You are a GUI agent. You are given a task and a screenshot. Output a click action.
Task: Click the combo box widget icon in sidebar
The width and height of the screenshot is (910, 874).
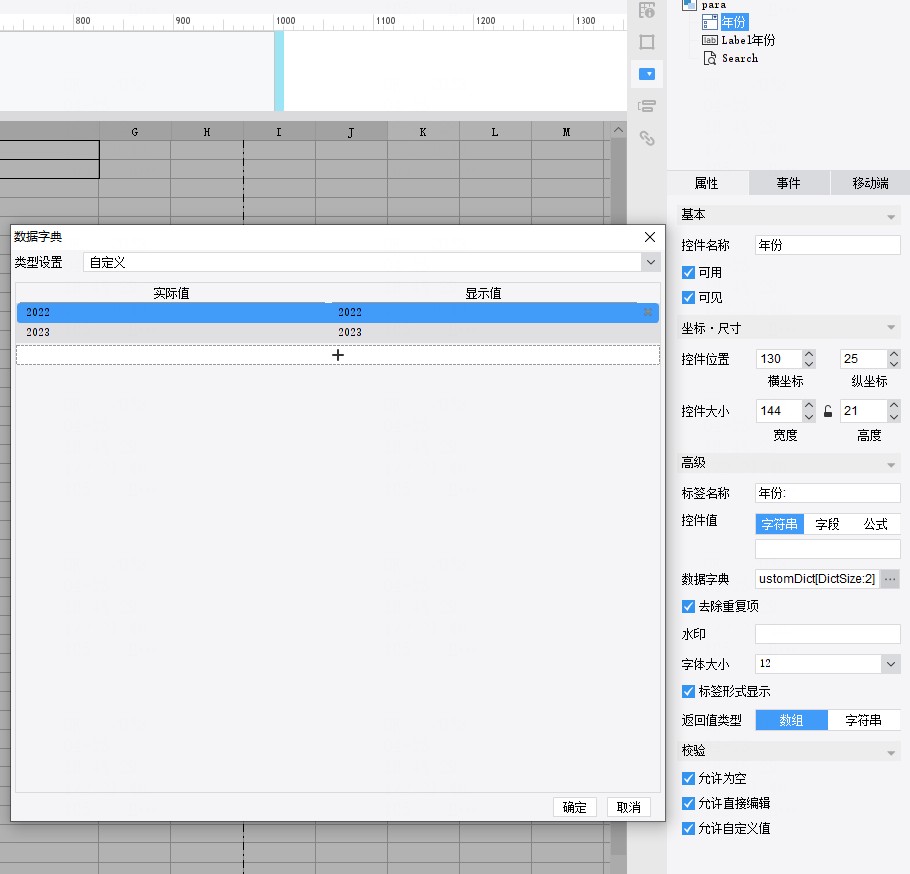pos(647,74)
